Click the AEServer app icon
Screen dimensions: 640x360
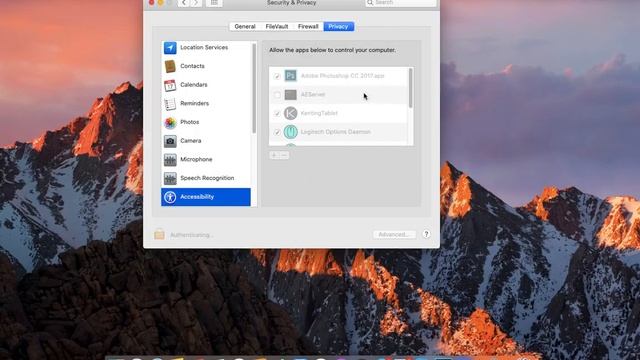point(290,95)
